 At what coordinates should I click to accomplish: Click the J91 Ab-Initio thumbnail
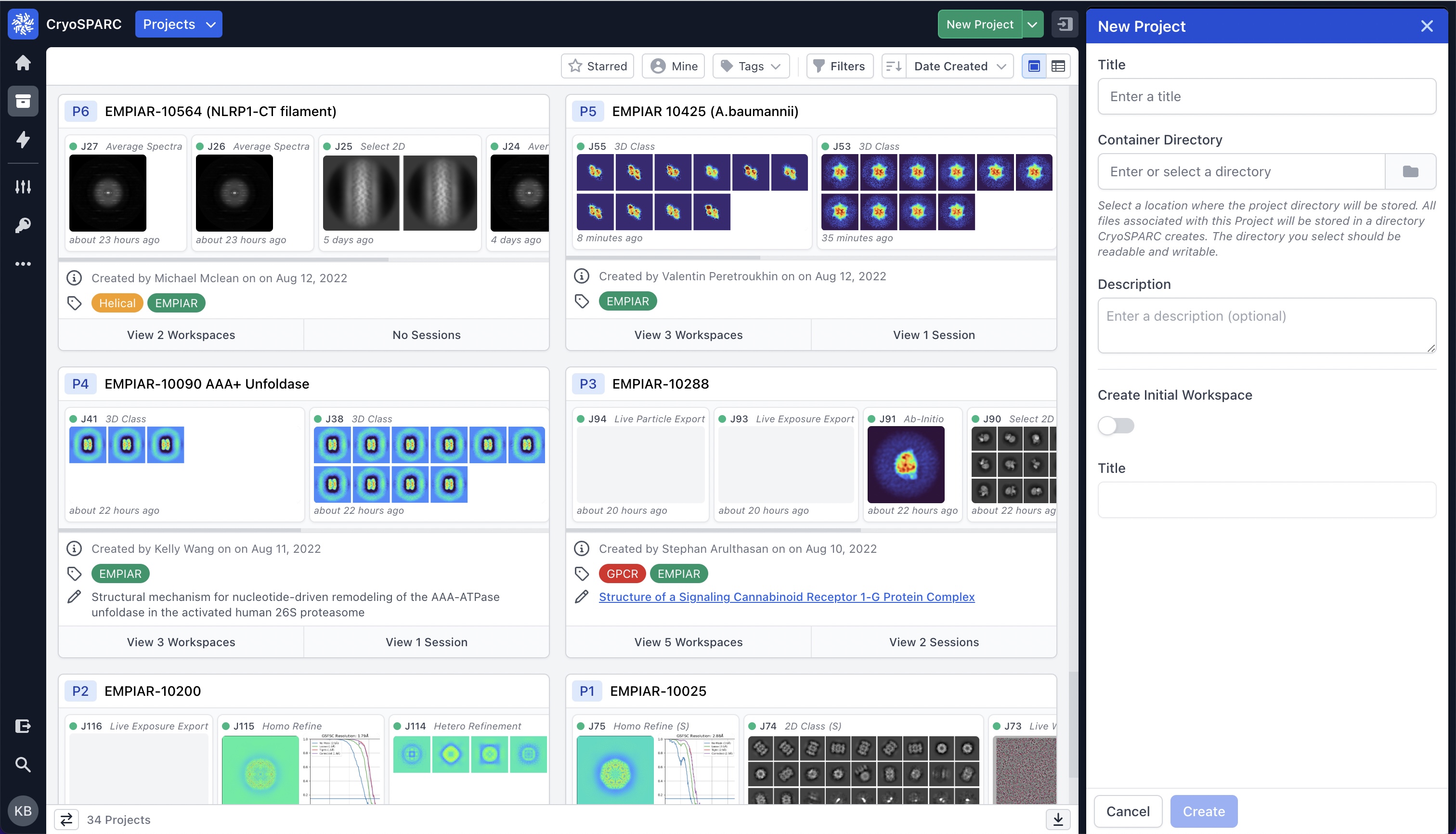tap(905, 465)
